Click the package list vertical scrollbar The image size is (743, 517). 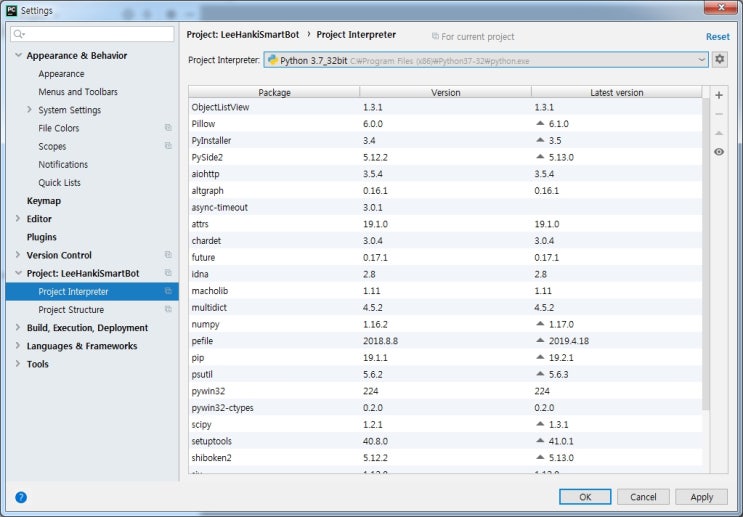tap(706, 254)
